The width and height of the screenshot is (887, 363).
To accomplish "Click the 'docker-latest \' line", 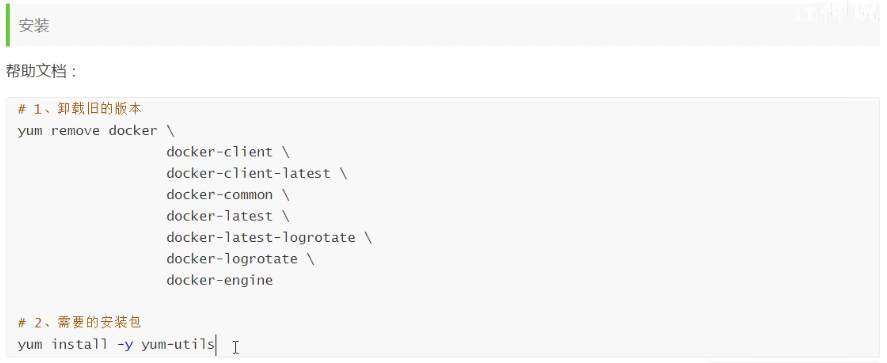I will tap(228, 216).
